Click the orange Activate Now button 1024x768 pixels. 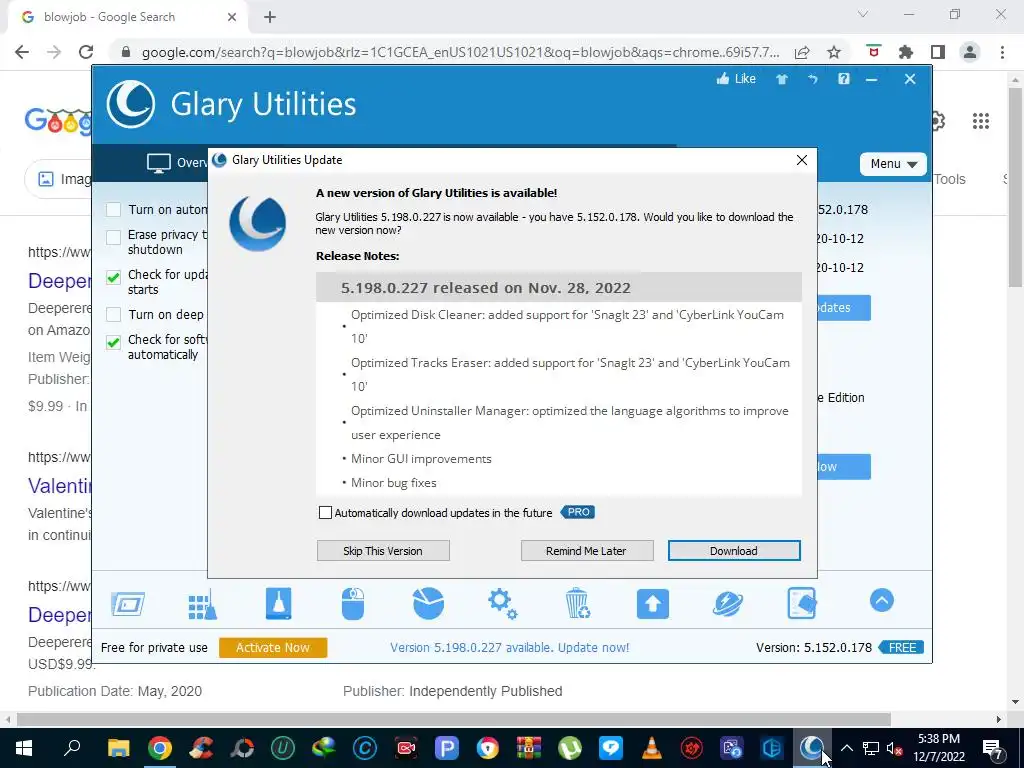(x=273, y=647)
